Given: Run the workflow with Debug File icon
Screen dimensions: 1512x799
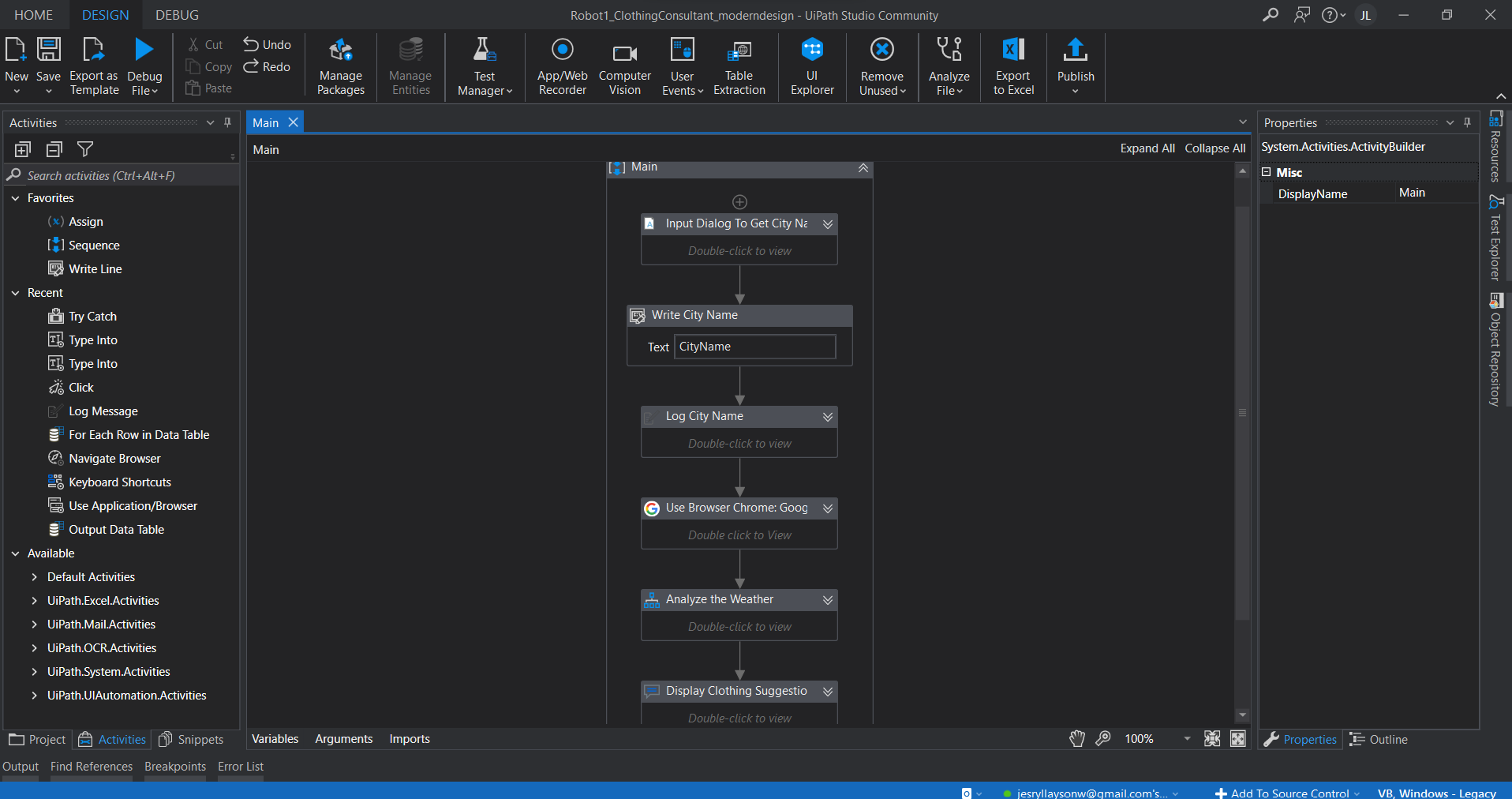Looking at the screenshot, I should point(144,51).
